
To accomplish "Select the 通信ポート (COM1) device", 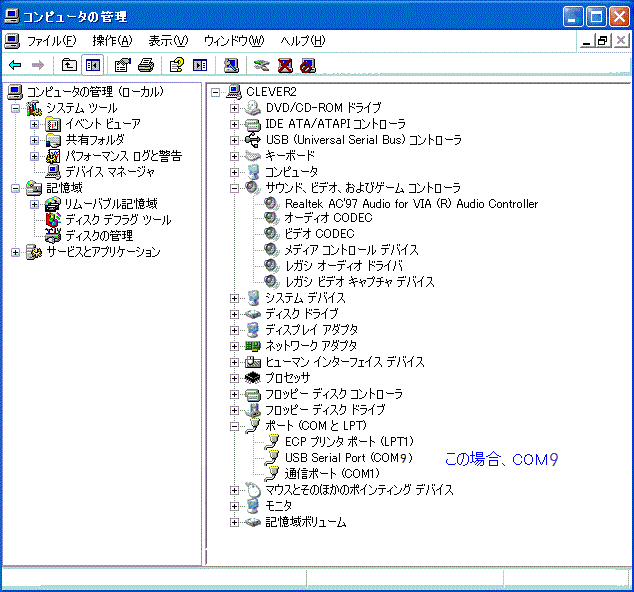I will click(332, 474).
